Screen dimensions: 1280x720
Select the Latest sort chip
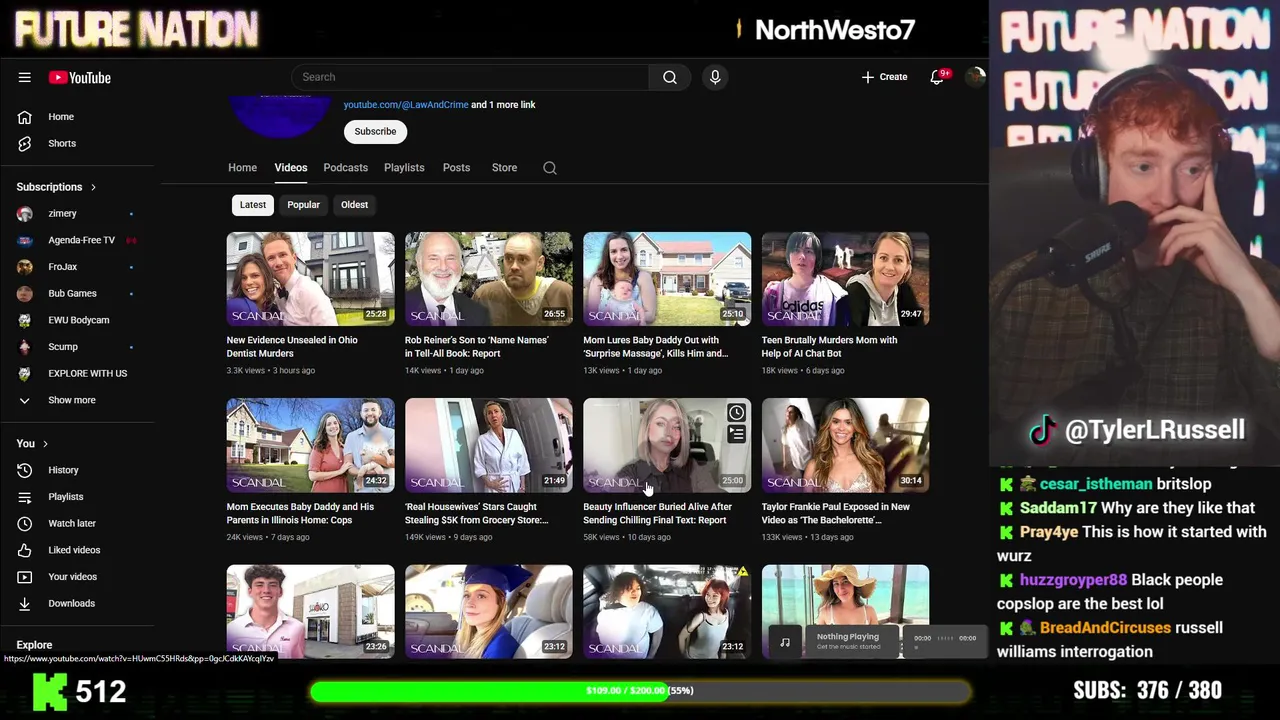[x=253, y=205]
